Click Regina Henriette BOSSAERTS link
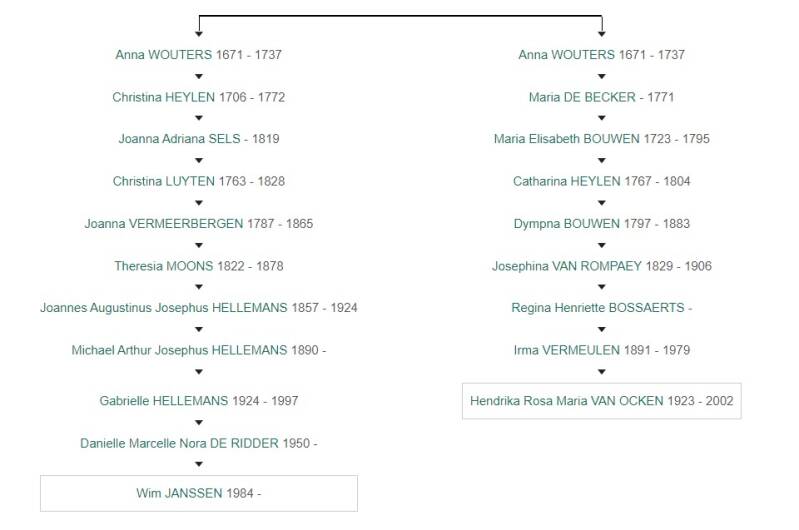 pos(601,308)
